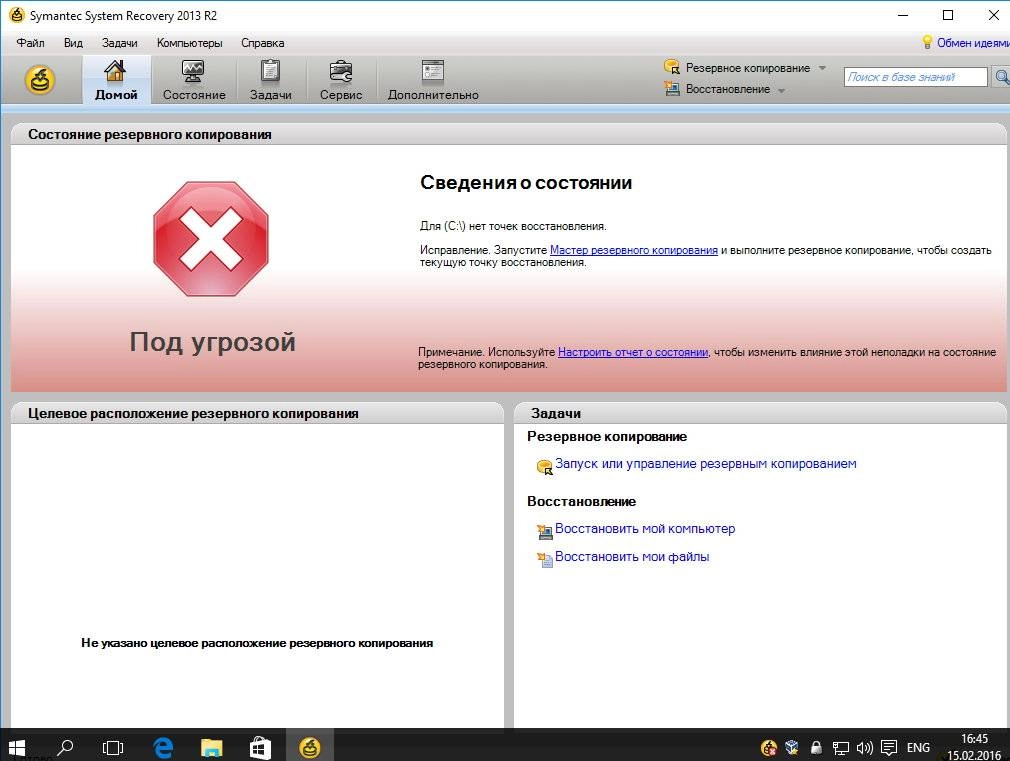The image size is (1010, 761).
Task: Click the icon beside 'Восстановить мои файлы'
Action: click(x=545, y=559)
